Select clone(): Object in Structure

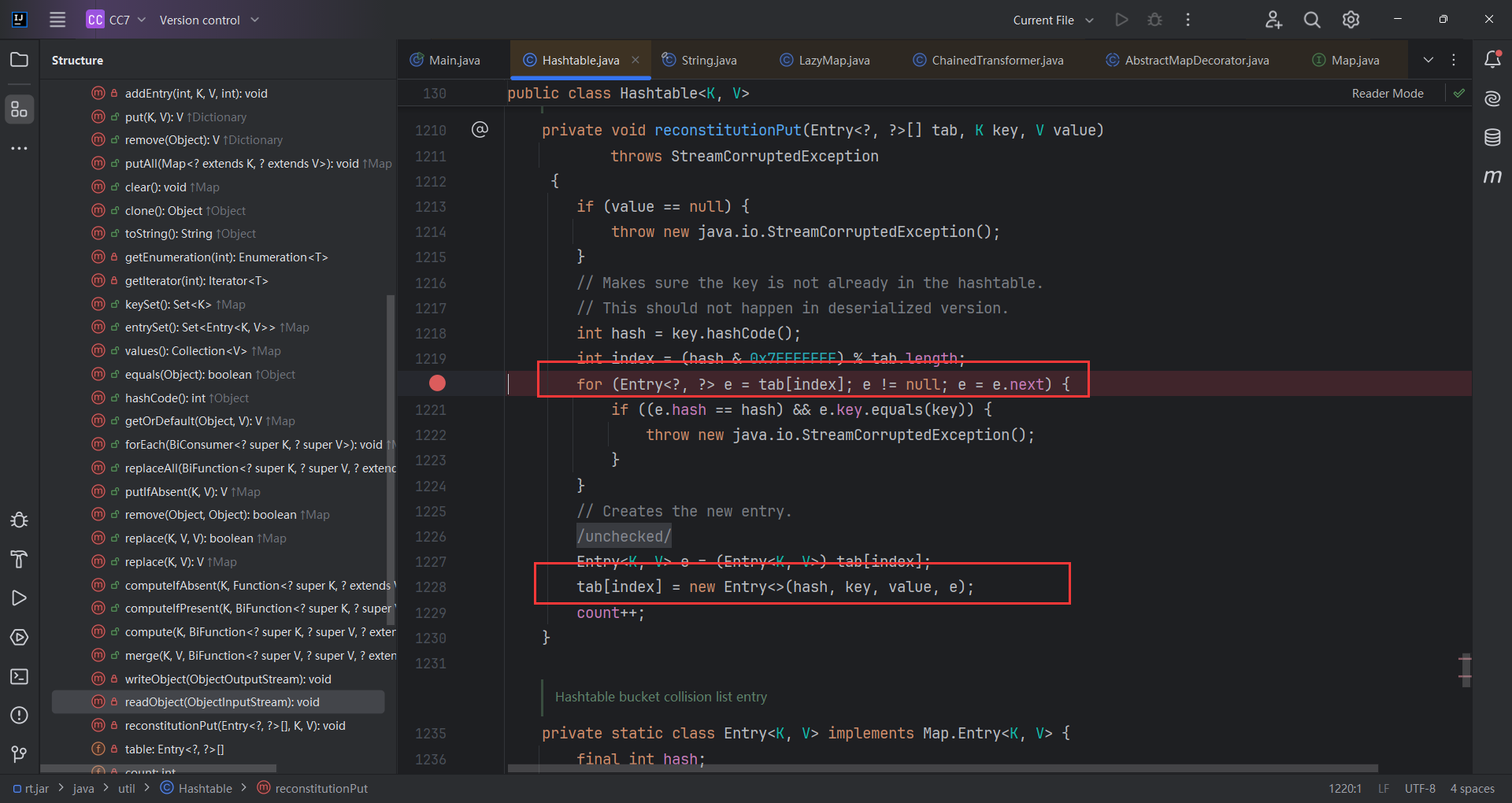tap(218, 210)
